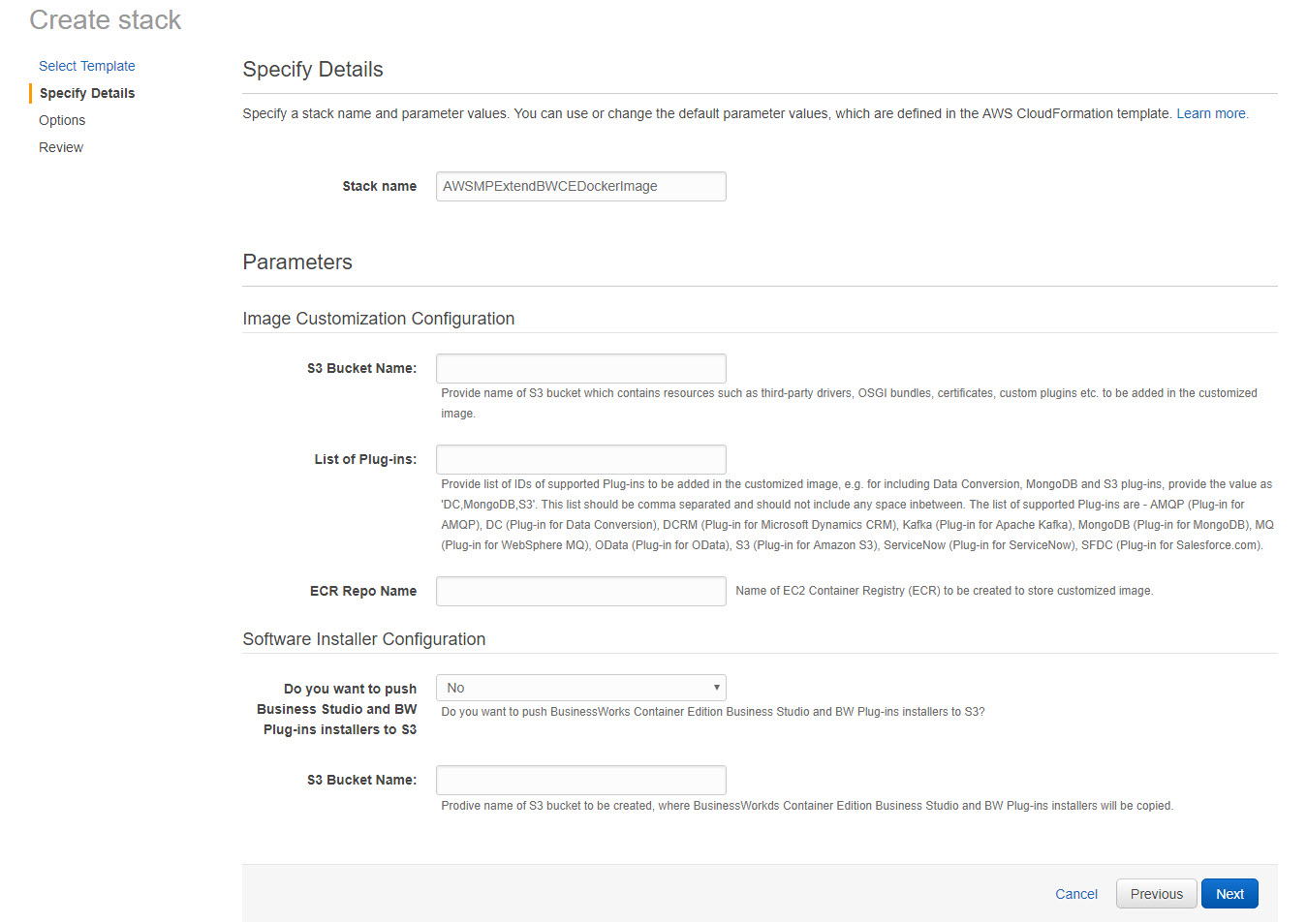Click the Parameters section heading
This screenshot has width=1307, height=924.
pos(297,262)
